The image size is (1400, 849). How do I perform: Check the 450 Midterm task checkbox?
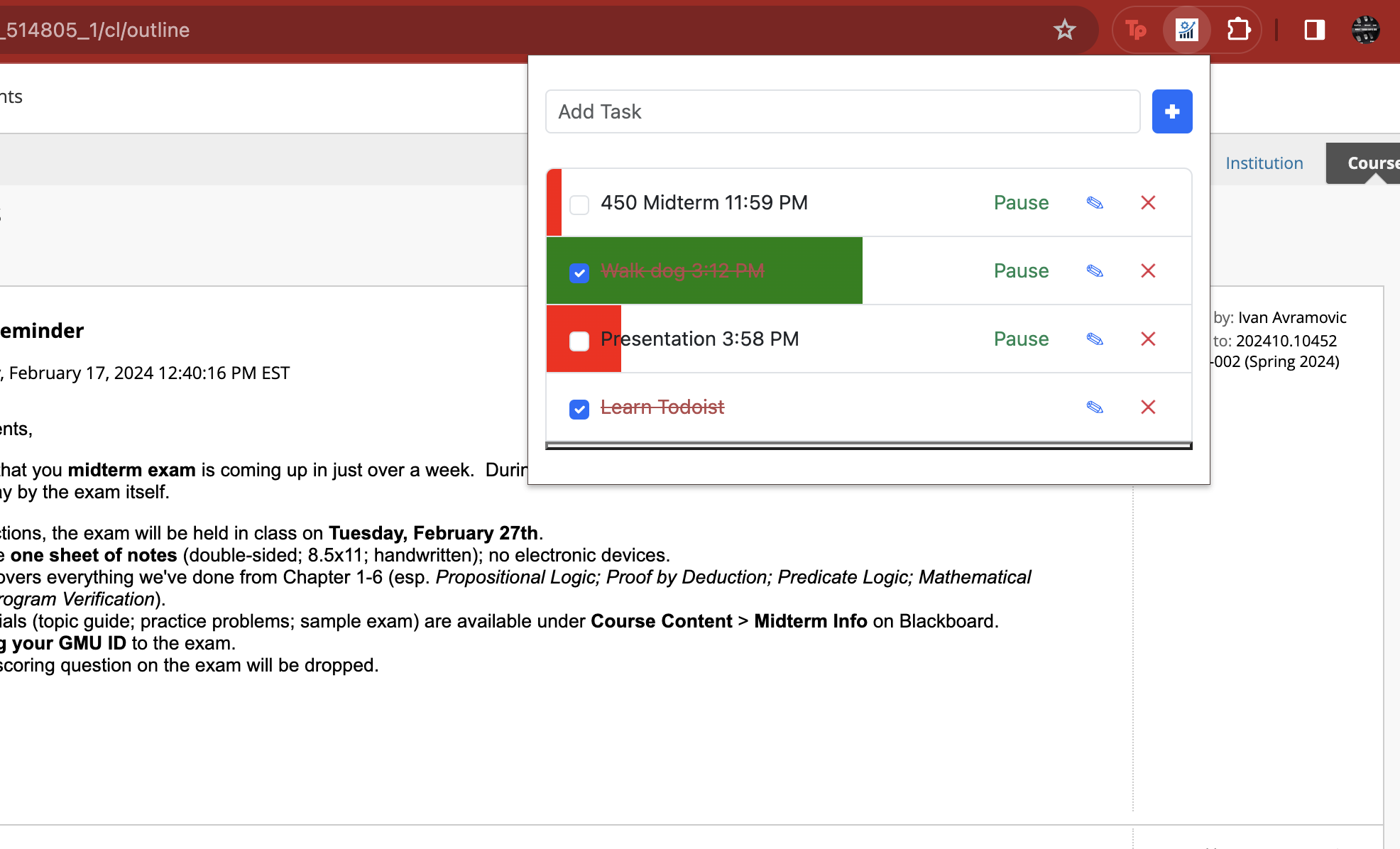click(579, 204)
